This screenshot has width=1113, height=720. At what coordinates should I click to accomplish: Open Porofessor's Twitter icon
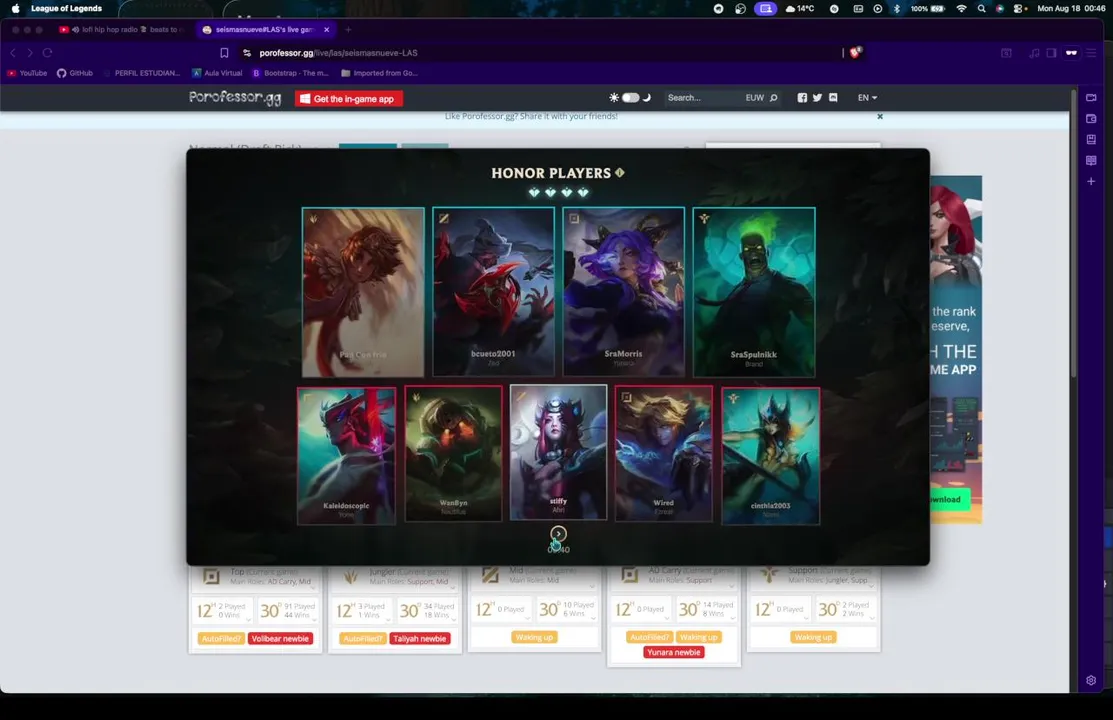tap(818, 97)
